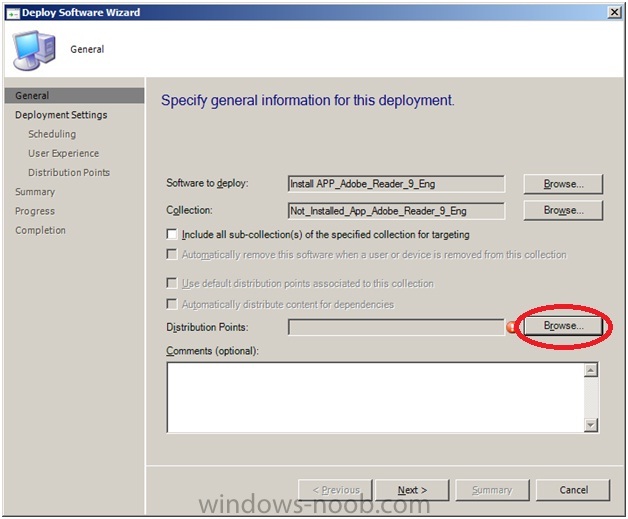Go to the User Experience step
This screenshot has width=628, height=519.
coord(64,153)
